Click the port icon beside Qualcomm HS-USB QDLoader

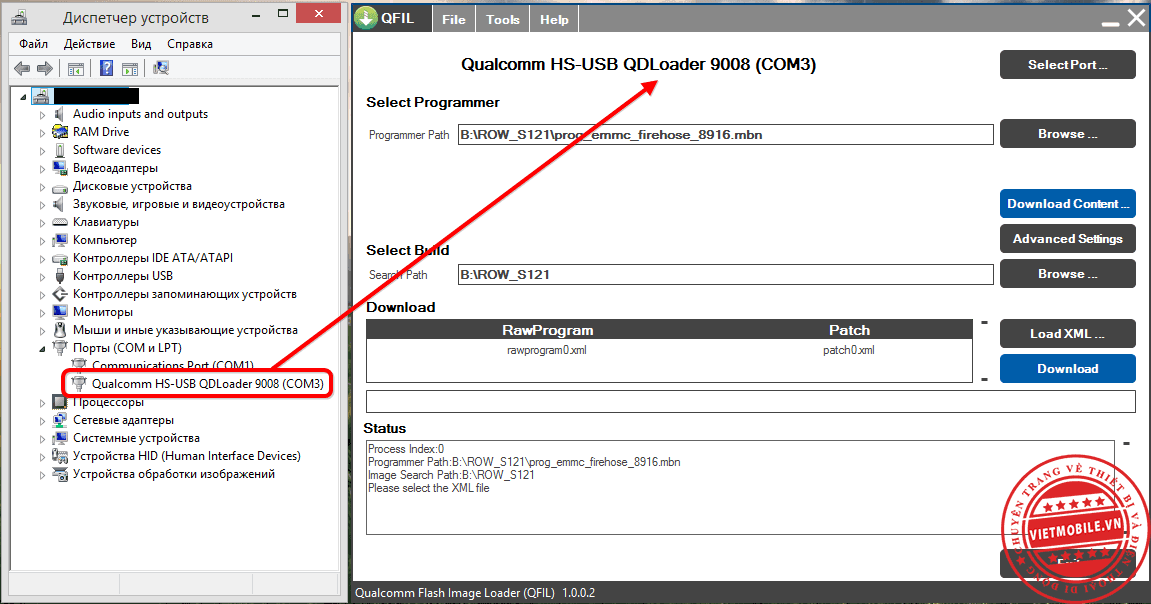tap(79, 383)
